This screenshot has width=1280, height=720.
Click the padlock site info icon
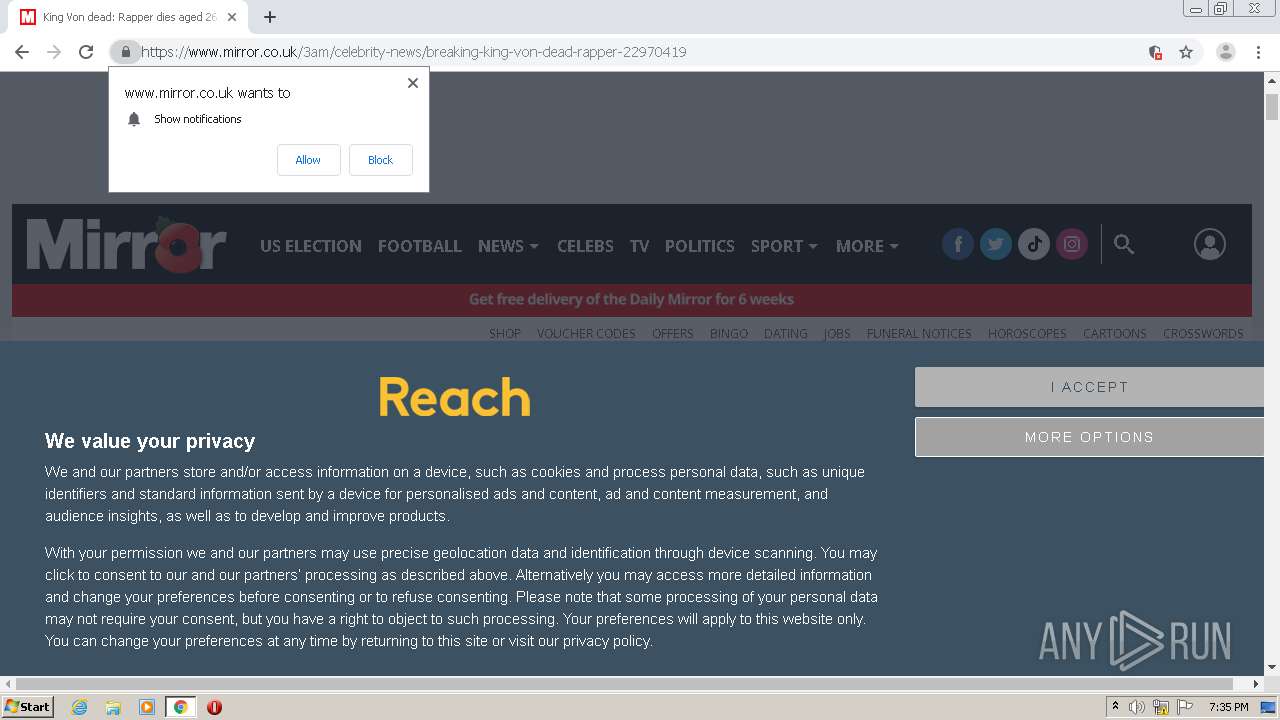(x=125, y=52)
